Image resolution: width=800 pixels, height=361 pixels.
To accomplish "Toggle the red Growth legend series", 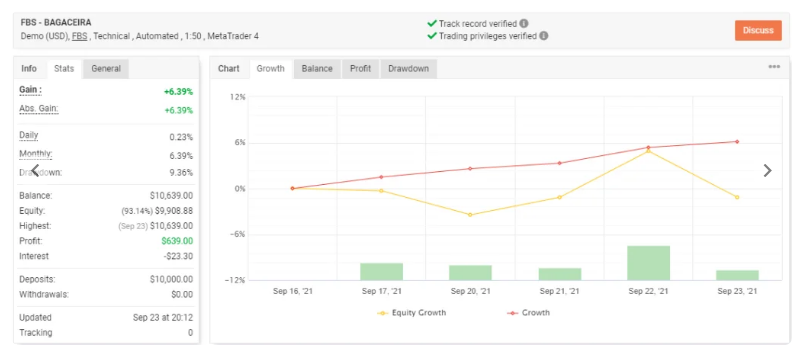I will (x=529, y=313).
